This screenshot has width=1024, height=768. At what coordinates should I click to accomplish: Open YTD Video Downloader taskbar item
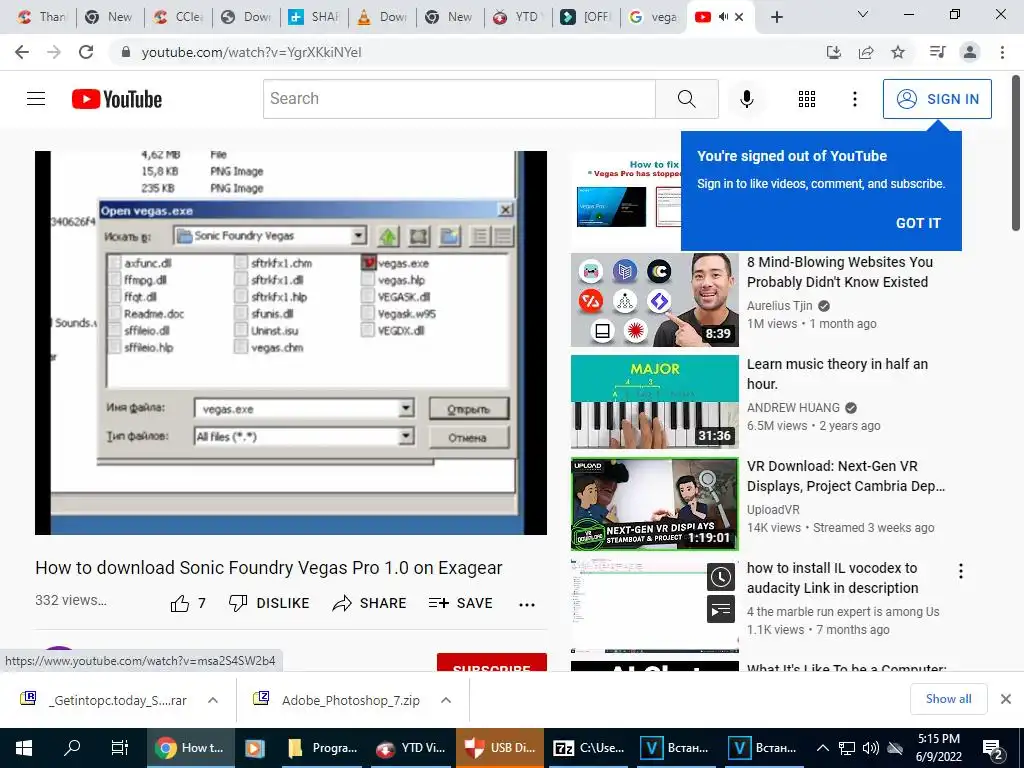pyautogui.click(x=411, y=748)
